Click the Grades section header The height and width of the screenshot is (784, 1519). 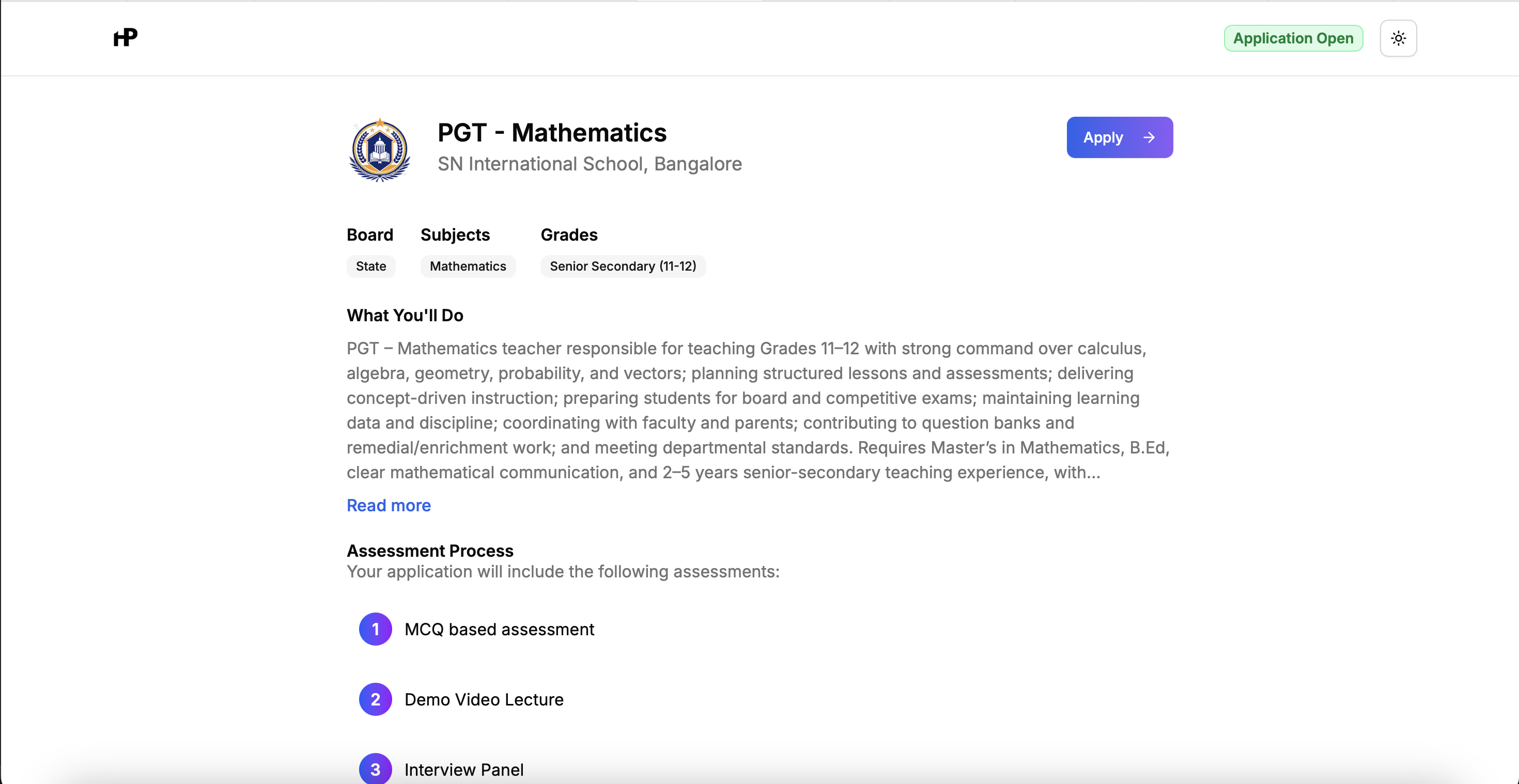(x=568, y=234)
